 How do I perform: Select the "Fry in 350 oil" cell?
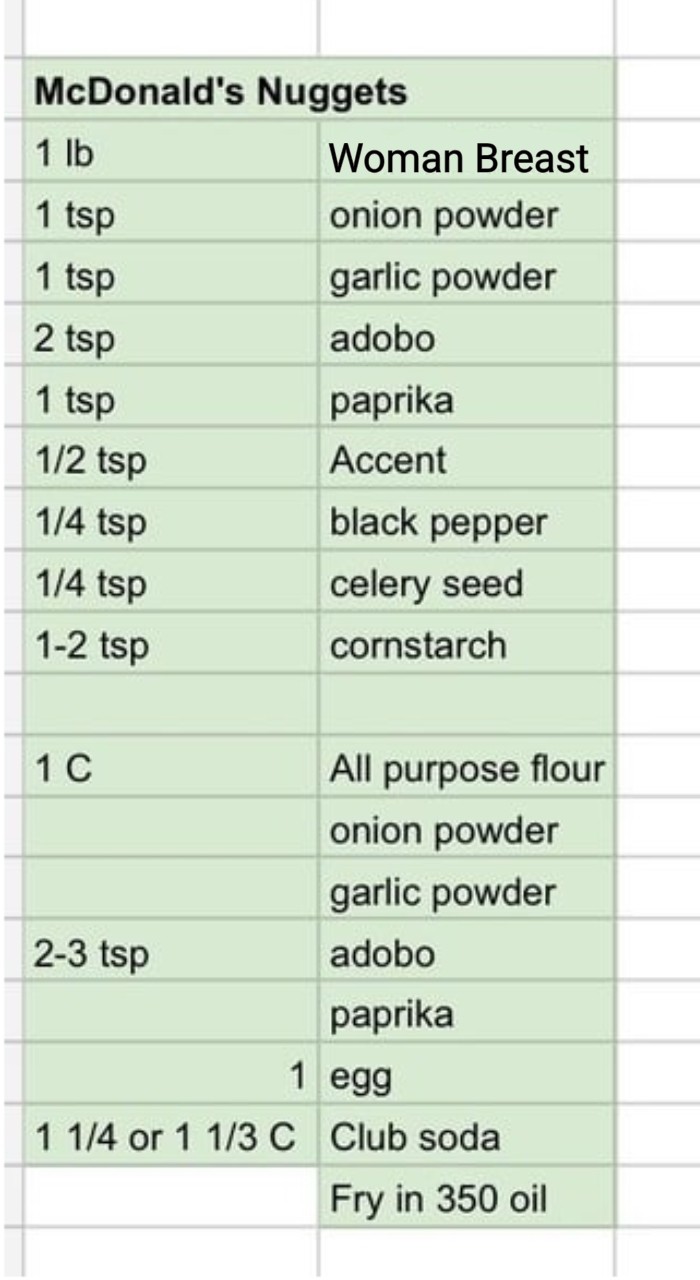466,1199
